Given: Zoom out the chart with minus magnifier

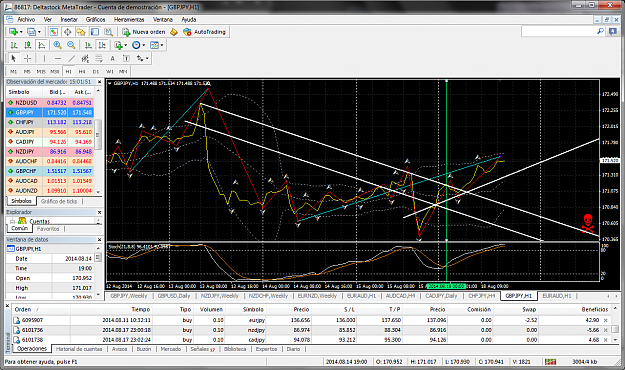Looking at the screenshot, I should pyautogui.click(x=71, y=45).
